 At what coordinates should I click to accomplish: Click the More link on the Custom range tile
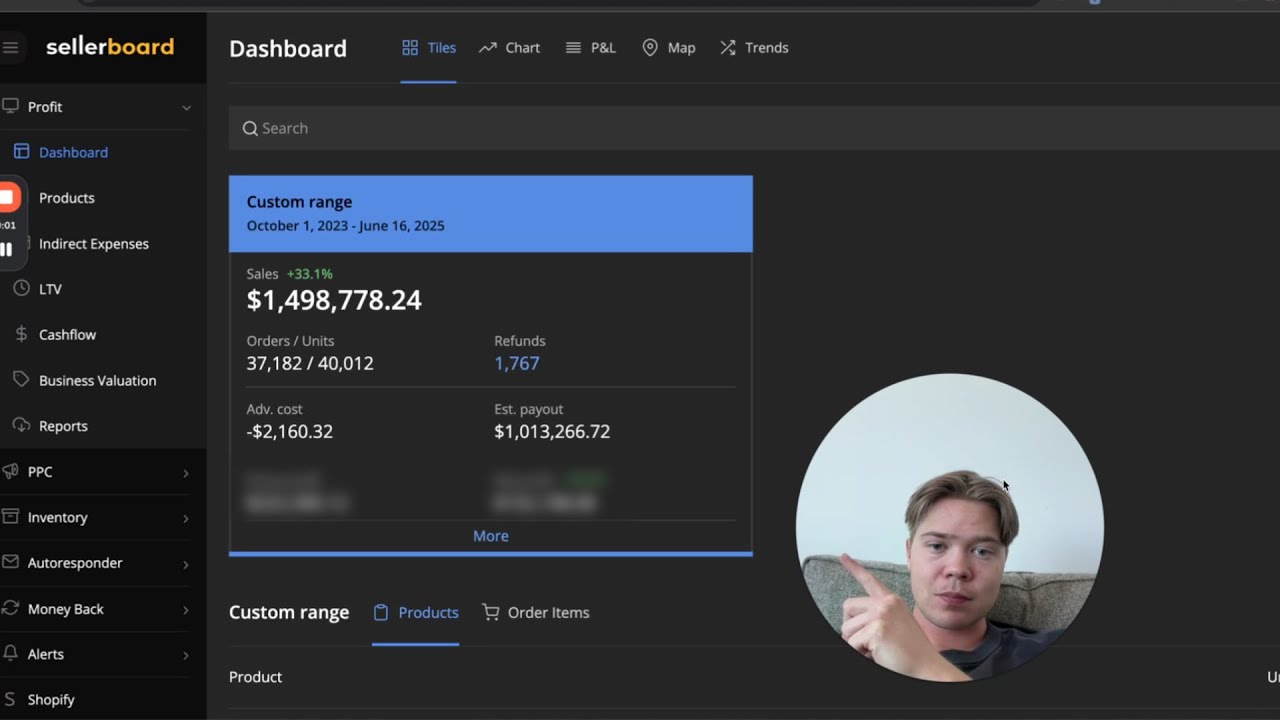490,536
